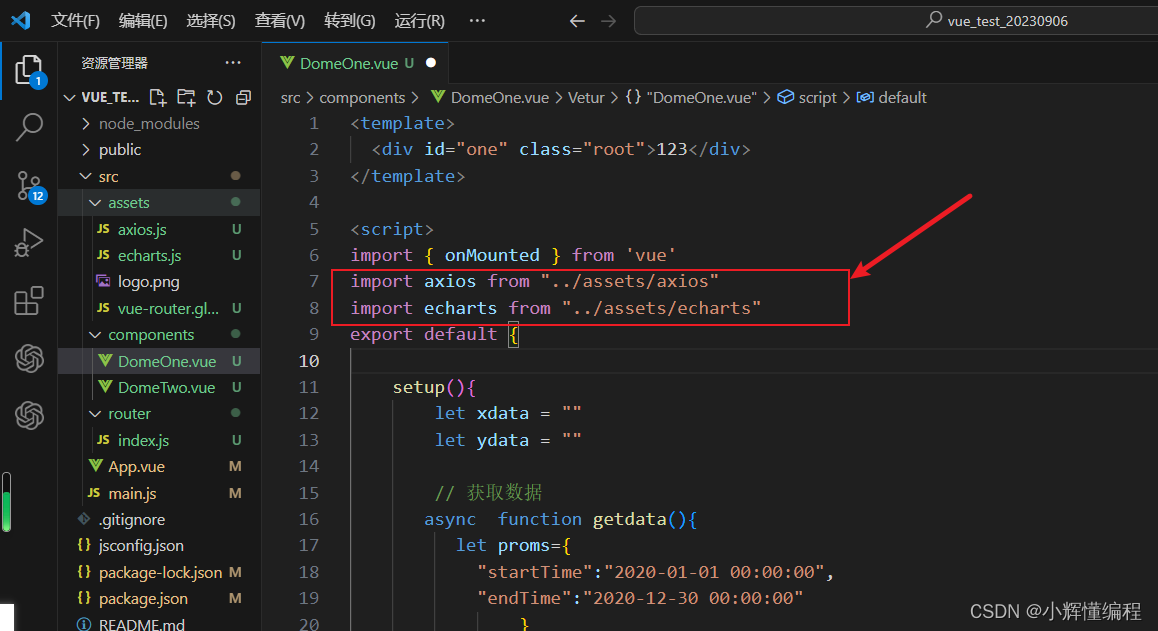Open the second ChatGPT extension icon
This screenshot has width=1158, height=631.
coord(30,415)
